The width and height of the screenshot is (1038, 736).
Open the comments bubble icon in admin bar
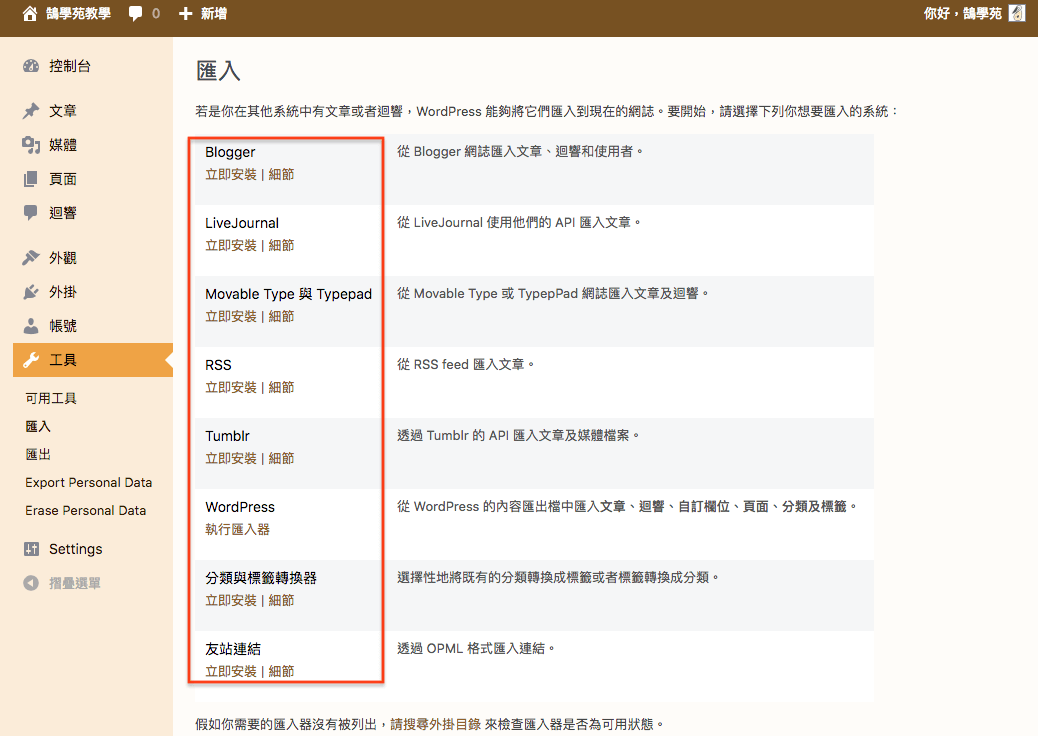pos(136,14)
